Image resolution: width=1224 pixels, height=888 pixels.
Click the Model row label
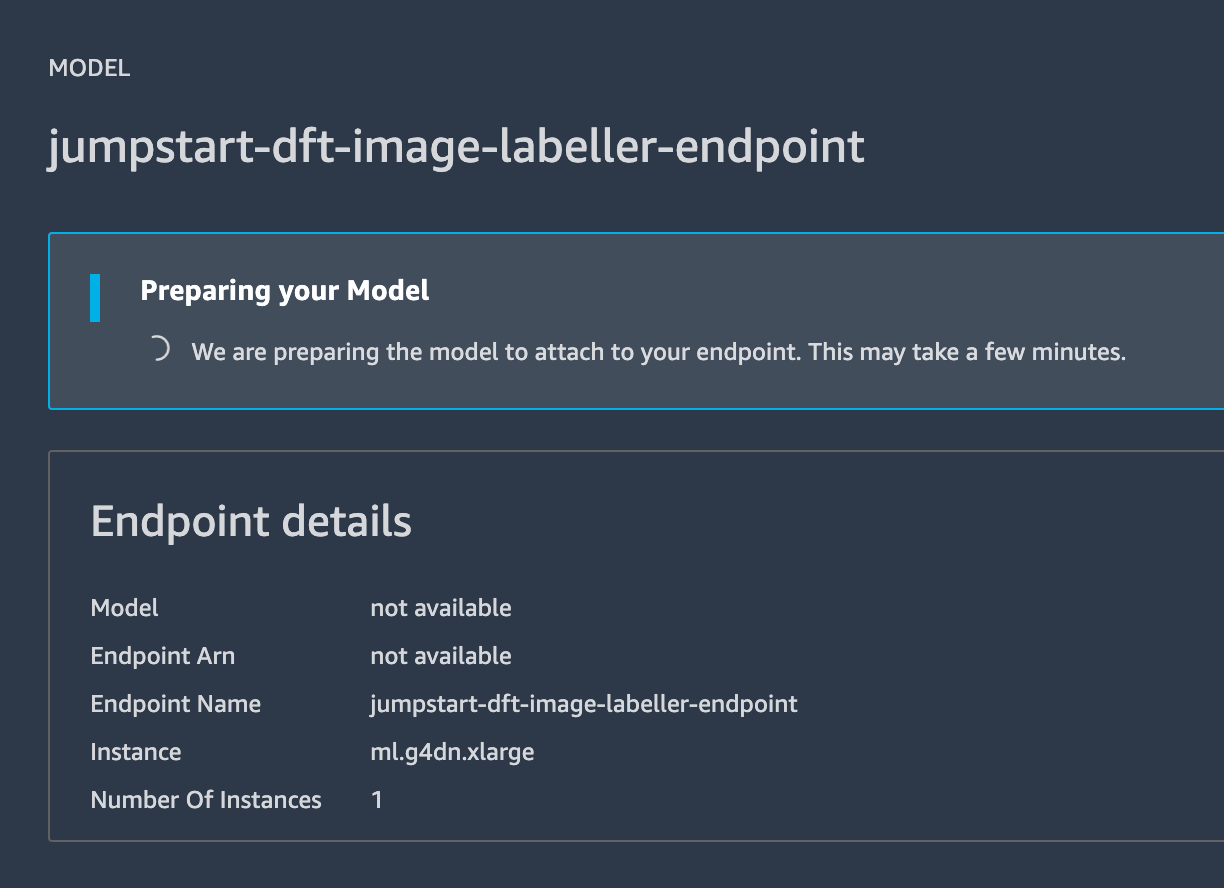124,607
